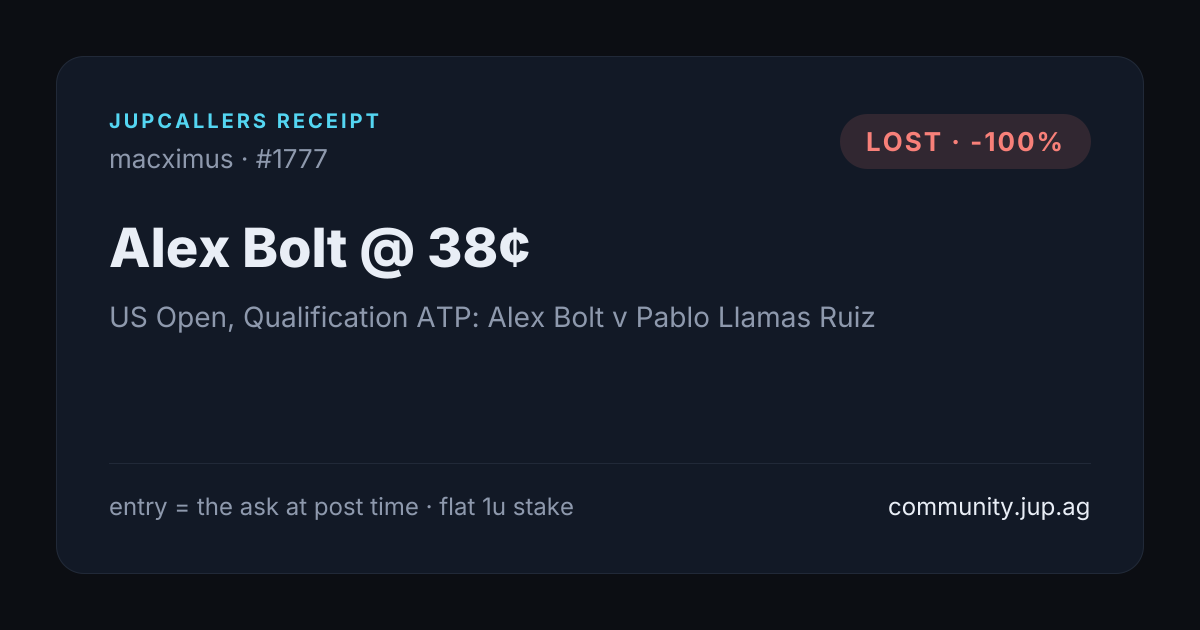Click the @ symbol in the title
The height and width of the screenshot is (630, 1200).
pos(386,250)
